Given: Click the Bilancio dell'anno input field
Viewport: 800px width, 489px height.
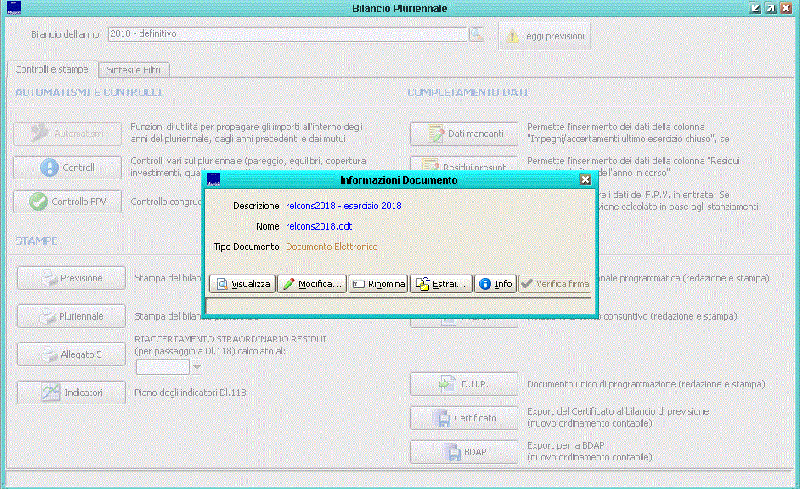Looking at the screenshot, I should pos(288,34).
